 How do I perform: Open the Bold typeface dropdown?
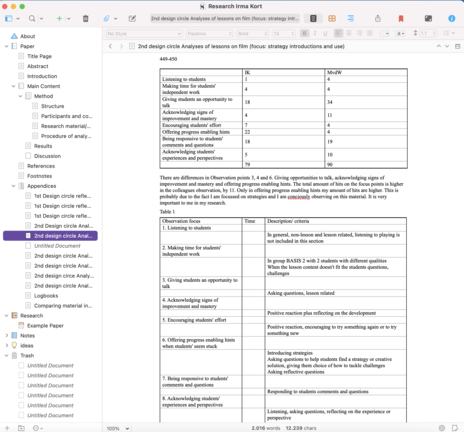pyautogui.click(x=253, y=33)
